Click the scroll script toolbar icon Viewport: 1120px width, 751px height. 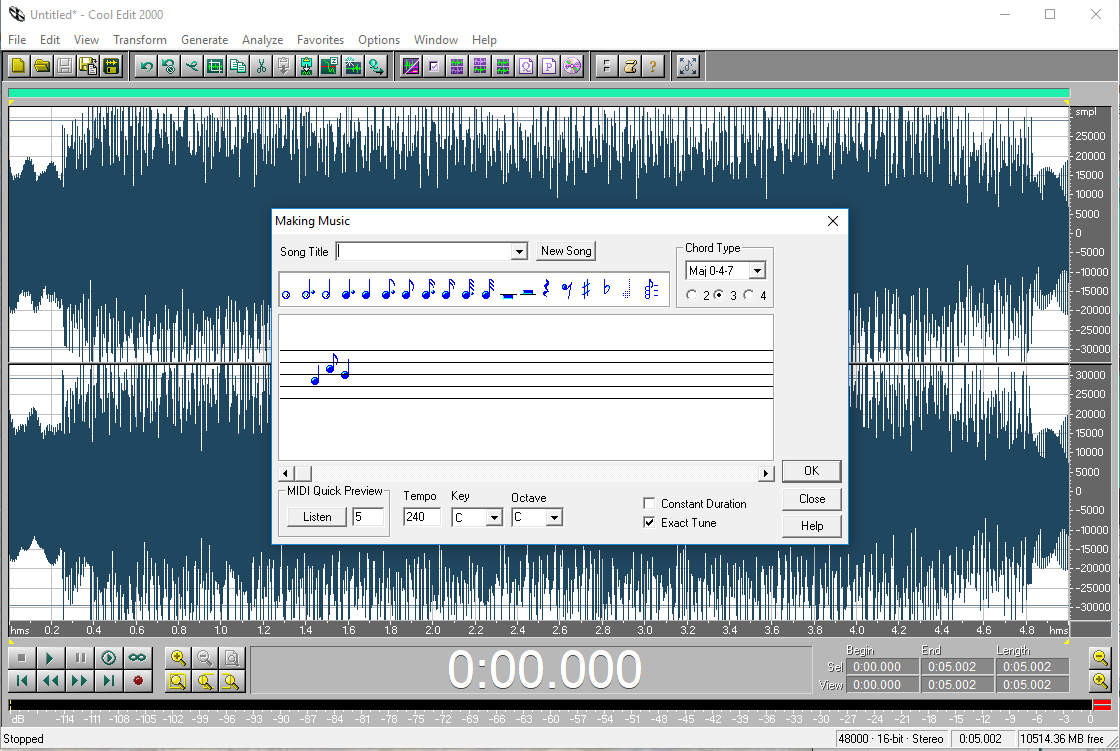point(630,66)
